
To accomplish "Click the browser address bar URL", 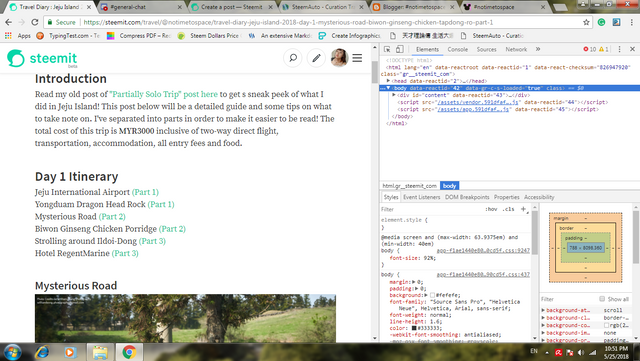I will 288,22.
